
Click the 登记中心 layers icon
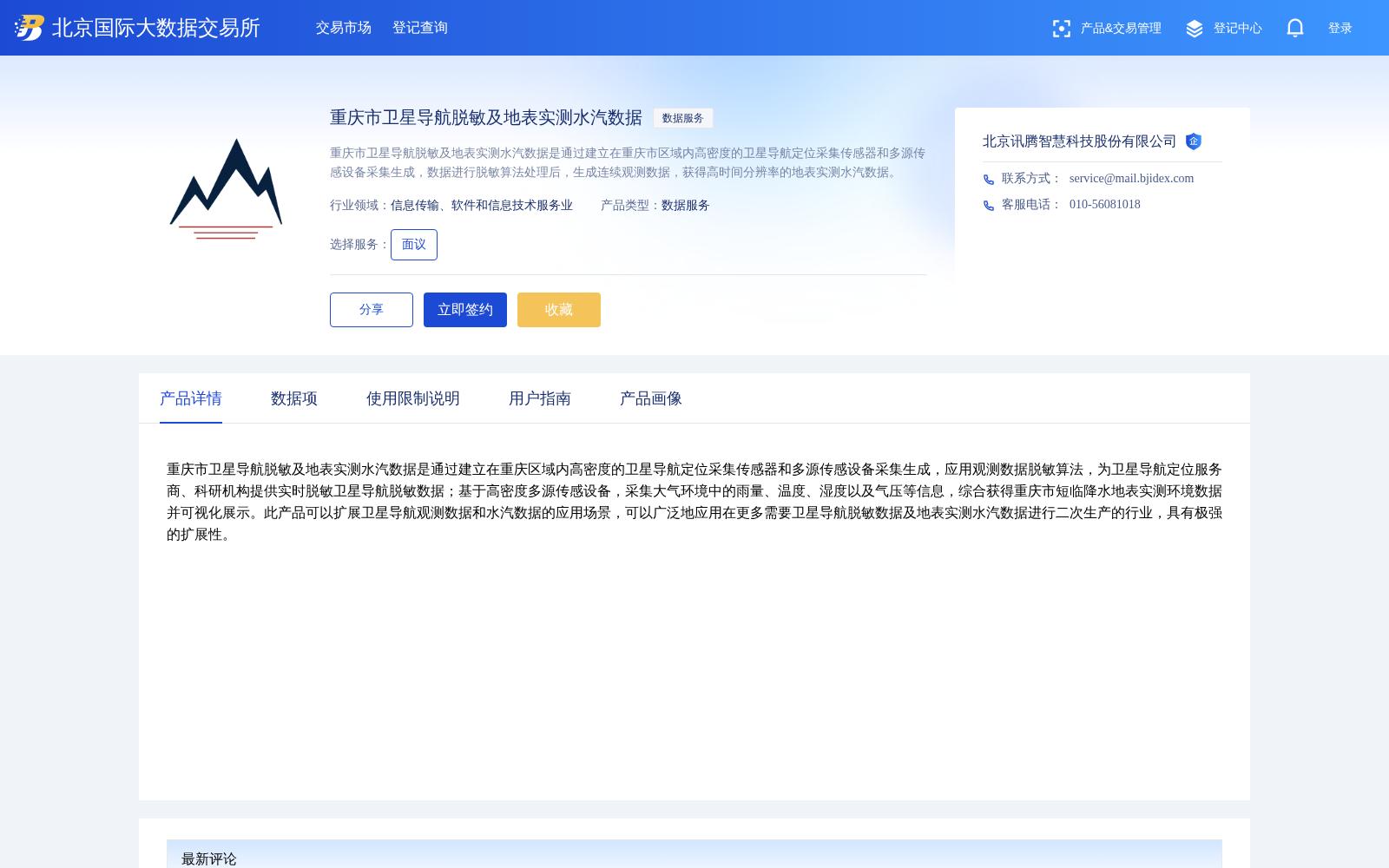[x=1195, y=29]
